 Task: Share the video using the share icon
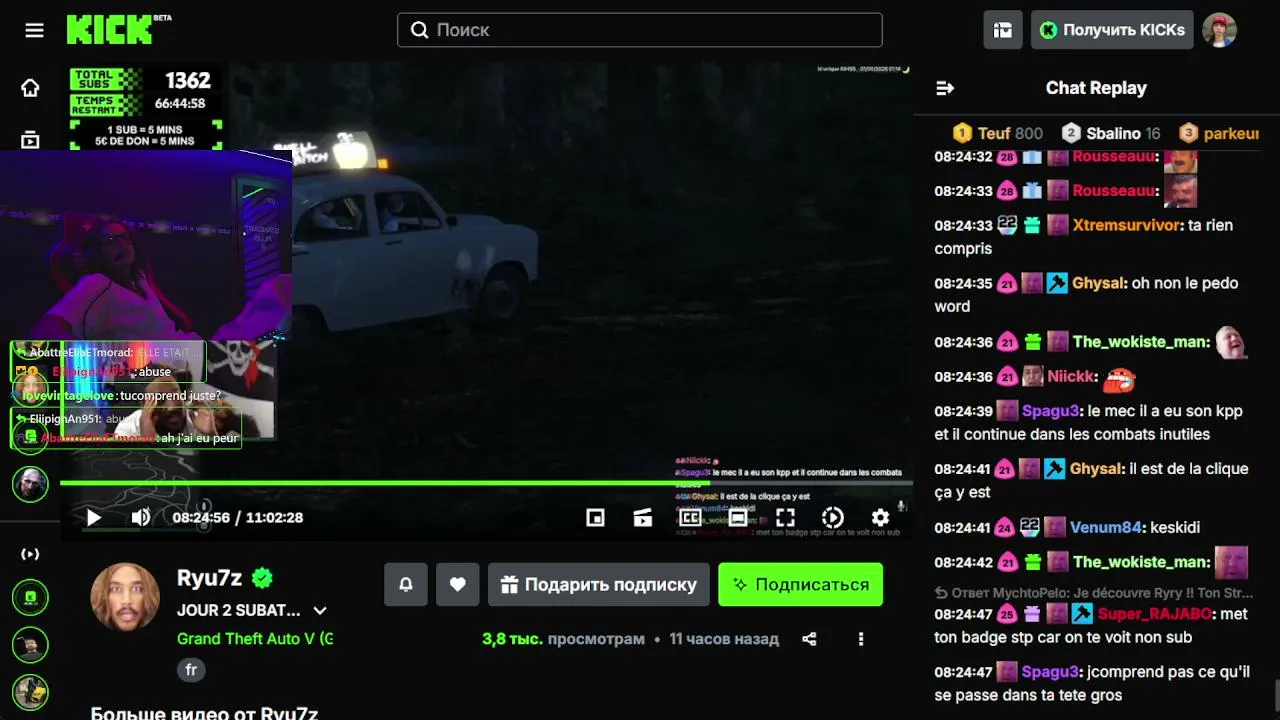810,639
